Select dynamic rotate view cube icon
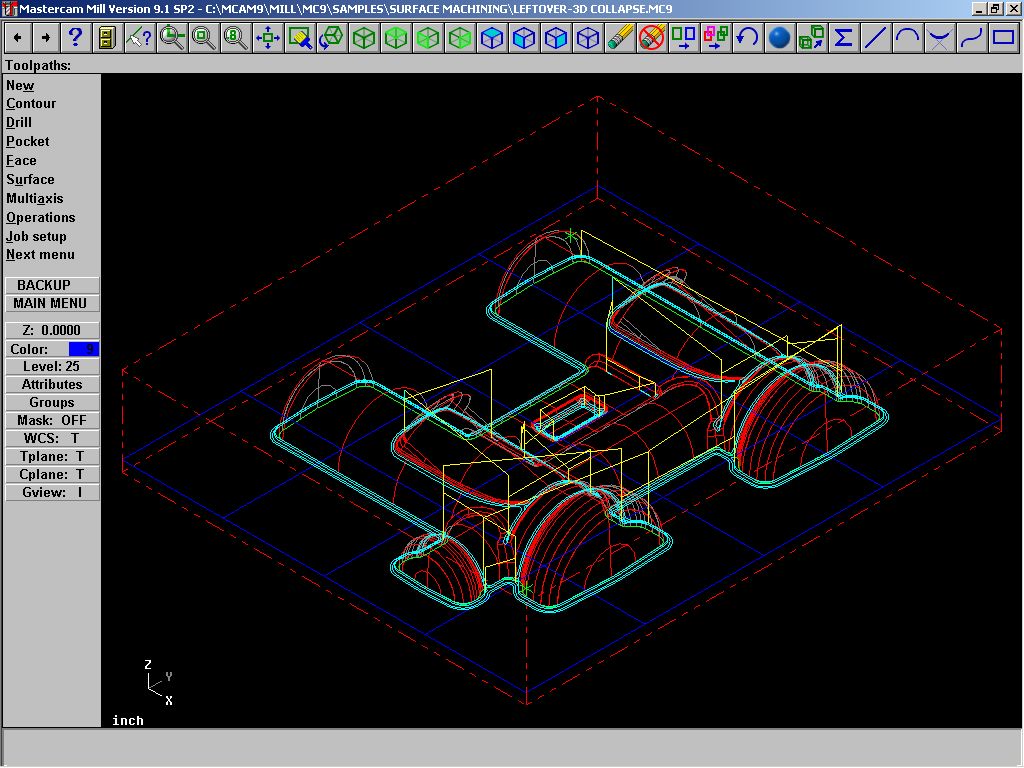The width and height of the screenshot is (1024, 768). (x=332, y=38)
